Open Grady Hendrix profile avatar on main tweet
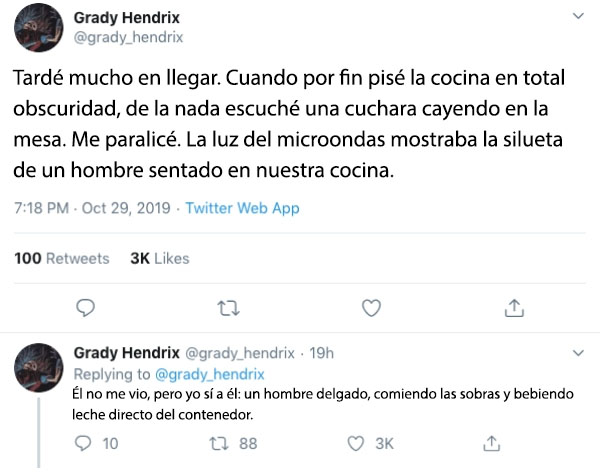The image size is (600, 472). tap(39, 28)
